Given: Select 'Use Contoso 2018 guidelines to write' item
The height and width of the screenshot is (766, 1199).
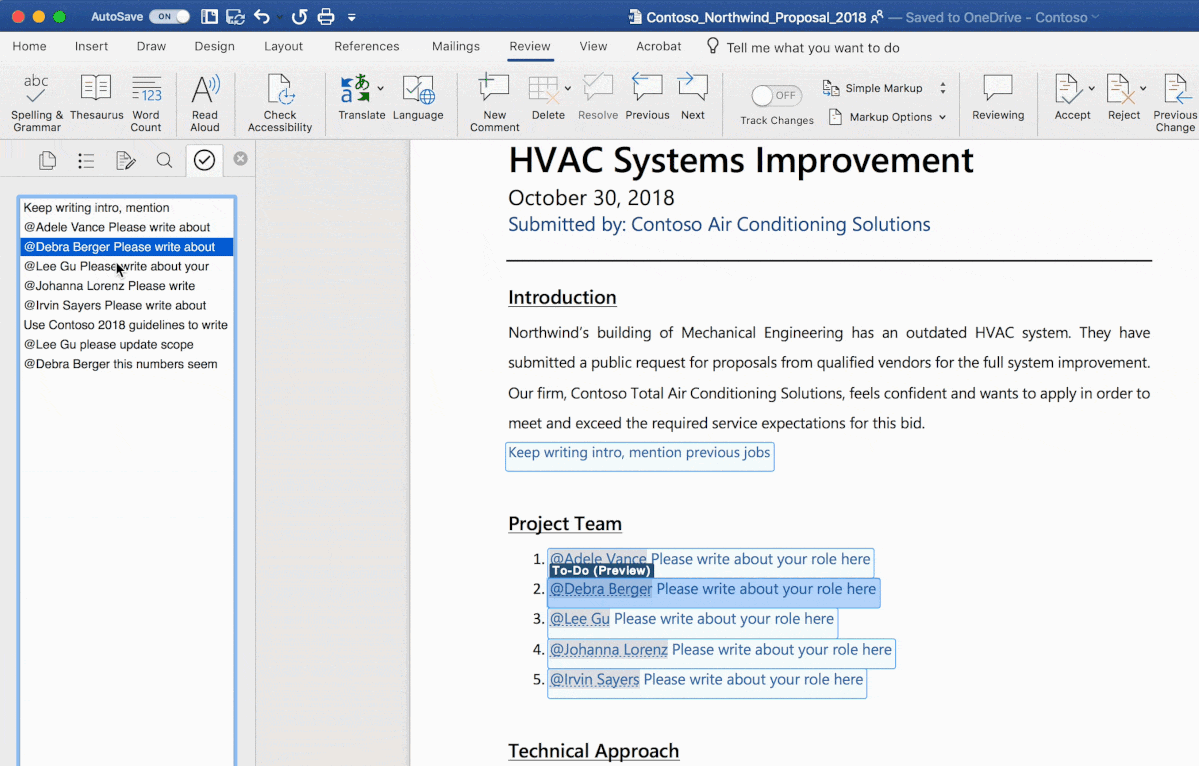Looking at the screenshot, I should tap(127, 325).
